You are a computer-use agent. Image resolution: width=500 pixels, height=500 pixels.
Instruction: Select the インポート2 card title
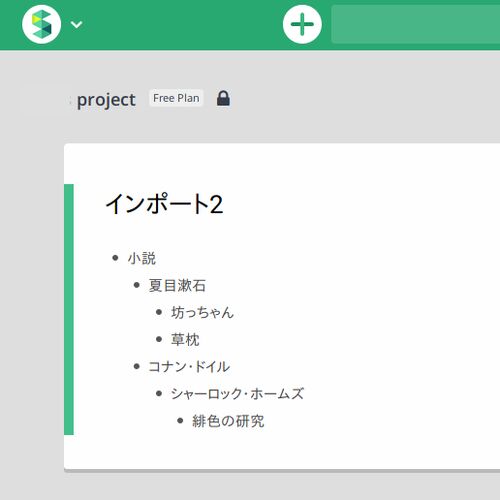tap(164, 204)
